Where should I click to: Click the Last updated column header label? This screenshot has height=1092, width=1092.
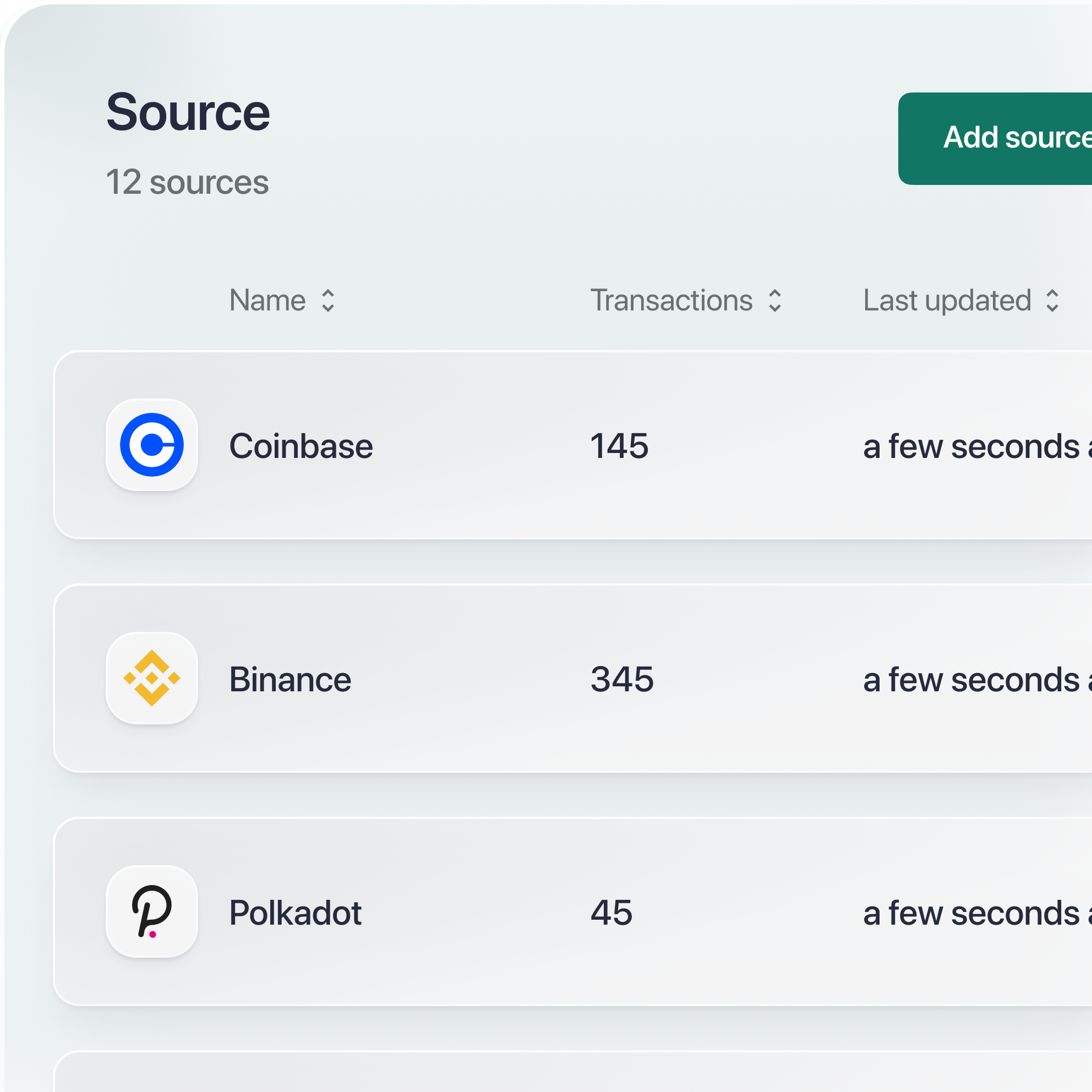pyautogui.click(x=947, y=301)
